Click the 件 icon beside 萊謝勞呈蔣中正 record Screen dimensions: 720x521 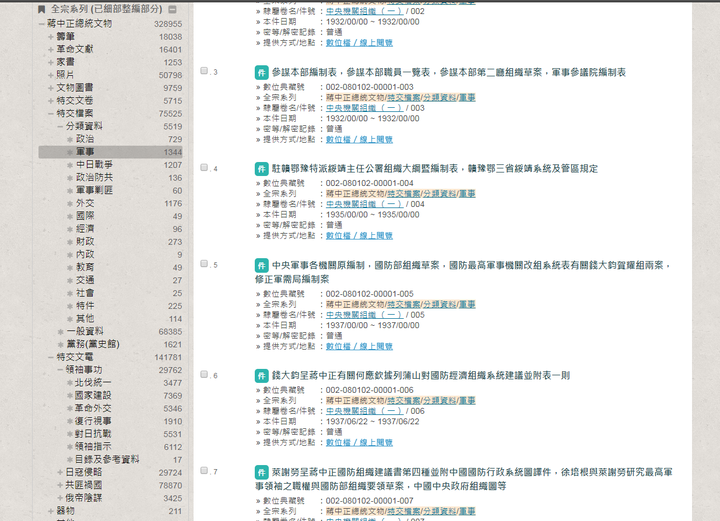click(x=261, y=472)
